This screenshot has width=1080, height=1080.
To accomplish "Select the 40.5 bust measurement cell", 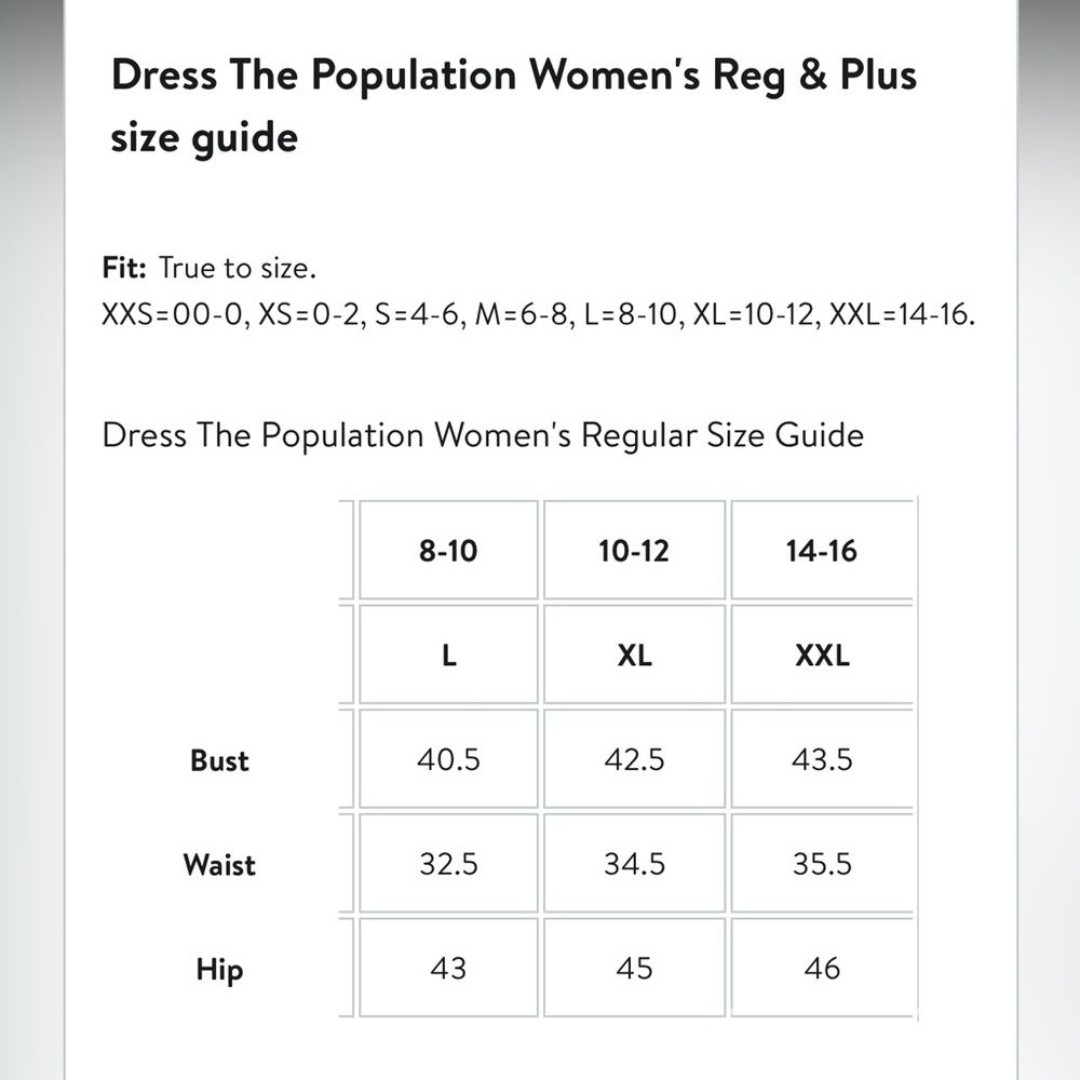I will 448,759.
